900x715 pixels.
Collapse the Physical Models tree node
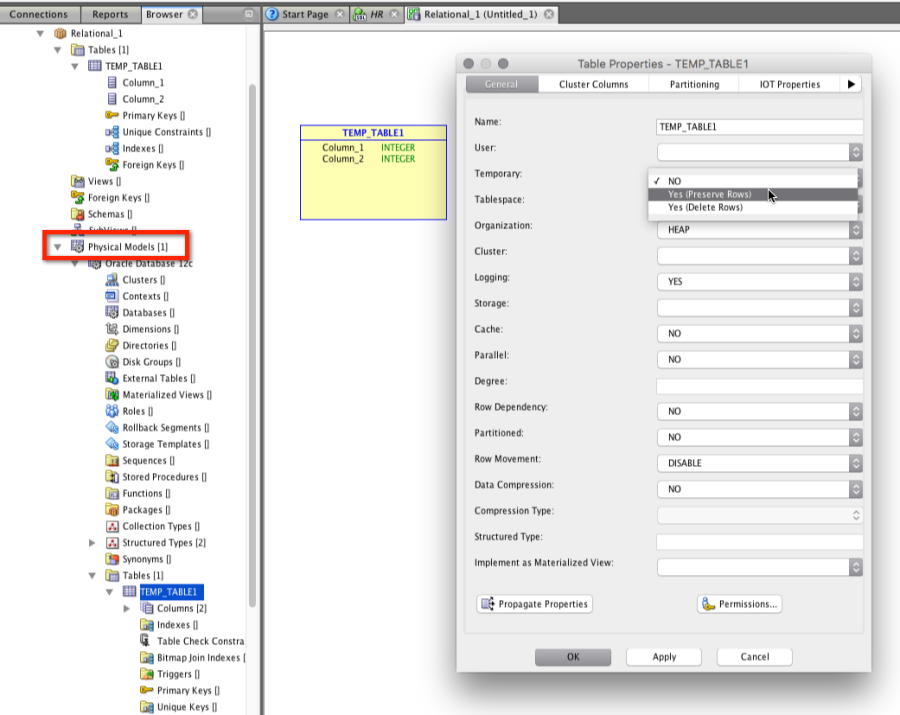click(x=57, y=247)
